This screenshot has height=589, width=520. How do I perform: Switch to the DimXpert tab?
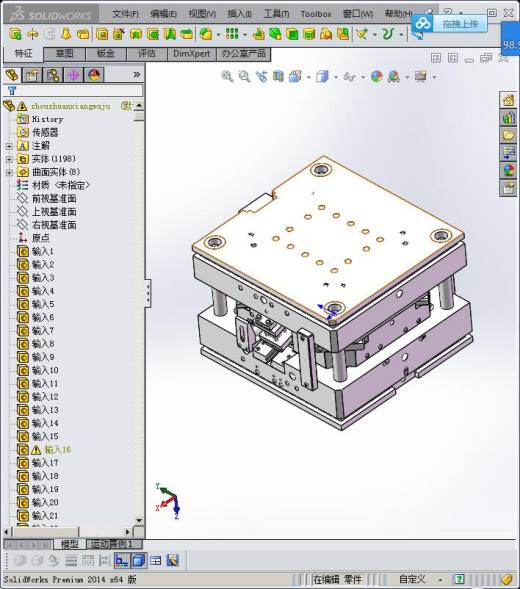pos(192,54)
